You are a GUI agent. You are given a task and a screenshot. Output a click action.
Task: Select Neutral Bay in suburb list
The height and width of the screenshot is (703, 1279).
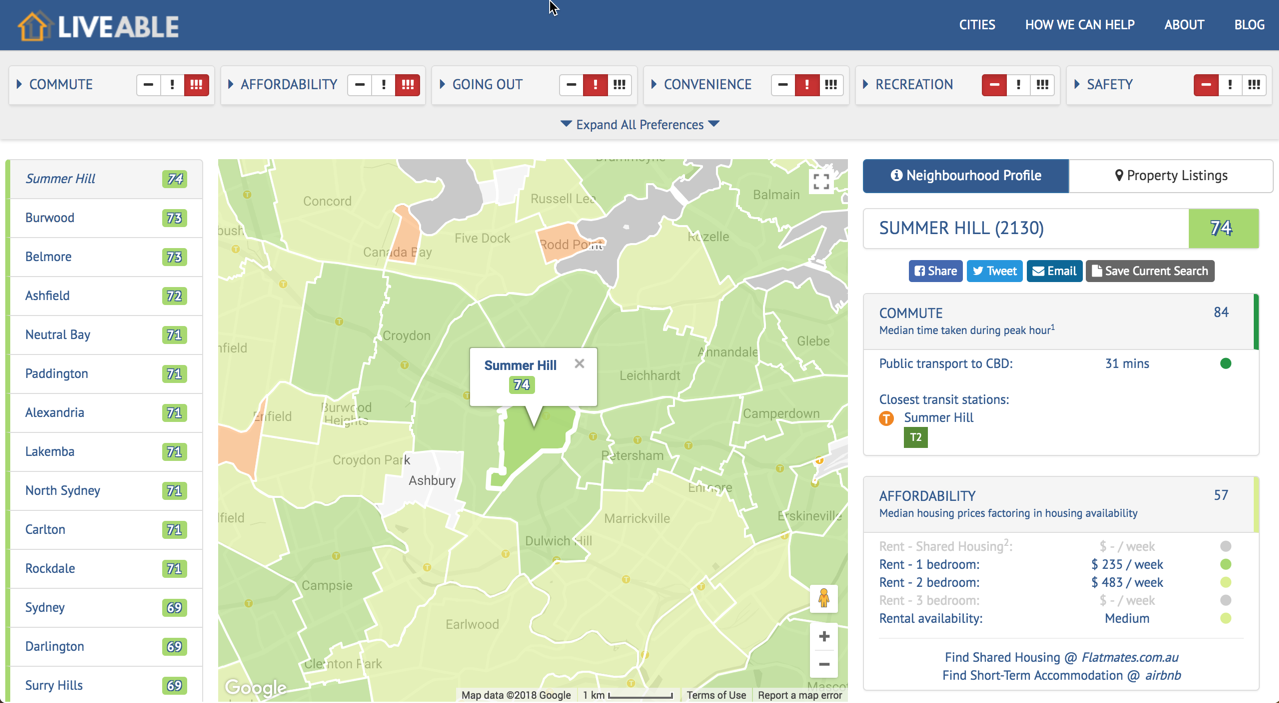pos(106,335)
